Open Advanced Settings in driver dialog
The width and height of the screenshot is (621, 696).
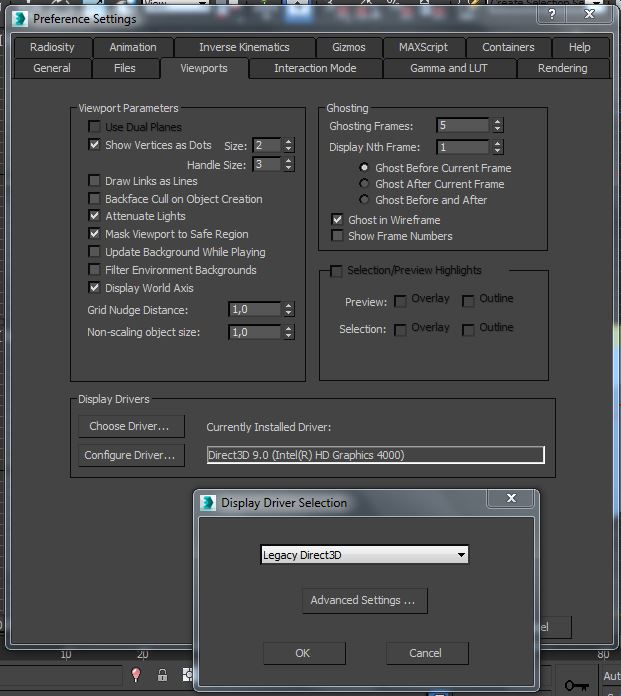click(365, 601)
